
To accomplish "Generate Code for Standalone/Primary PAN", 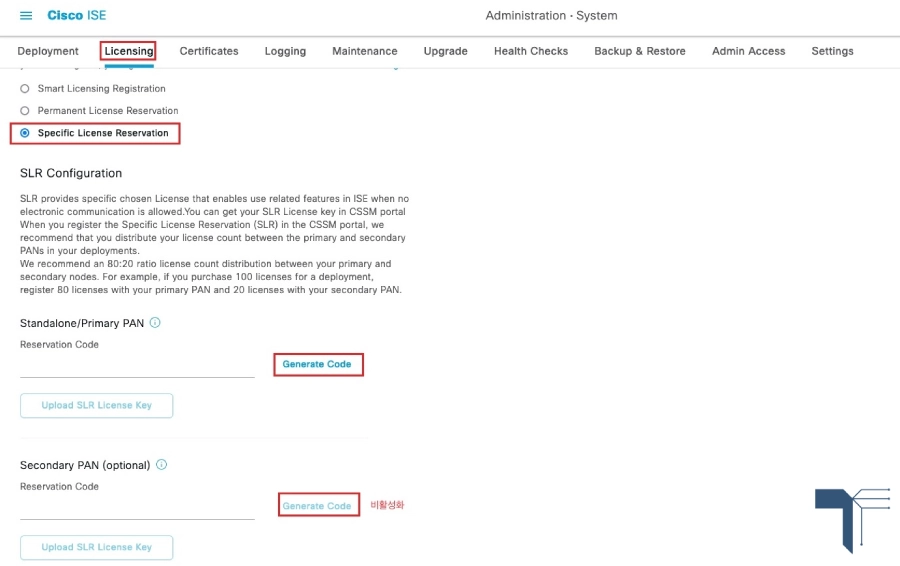I will tap(317, 364).
